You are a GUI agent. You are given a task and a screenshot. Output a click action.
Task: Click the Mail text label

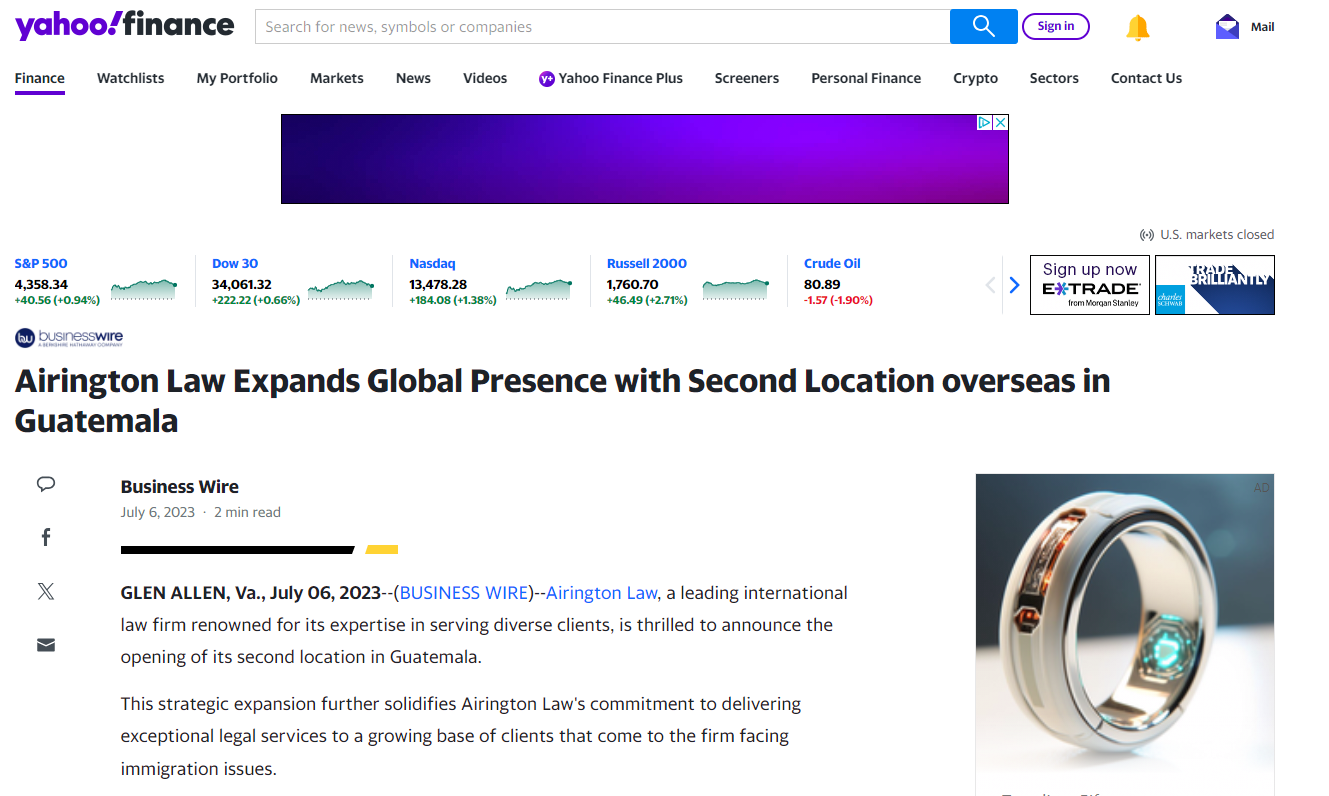pos(1263,27)
